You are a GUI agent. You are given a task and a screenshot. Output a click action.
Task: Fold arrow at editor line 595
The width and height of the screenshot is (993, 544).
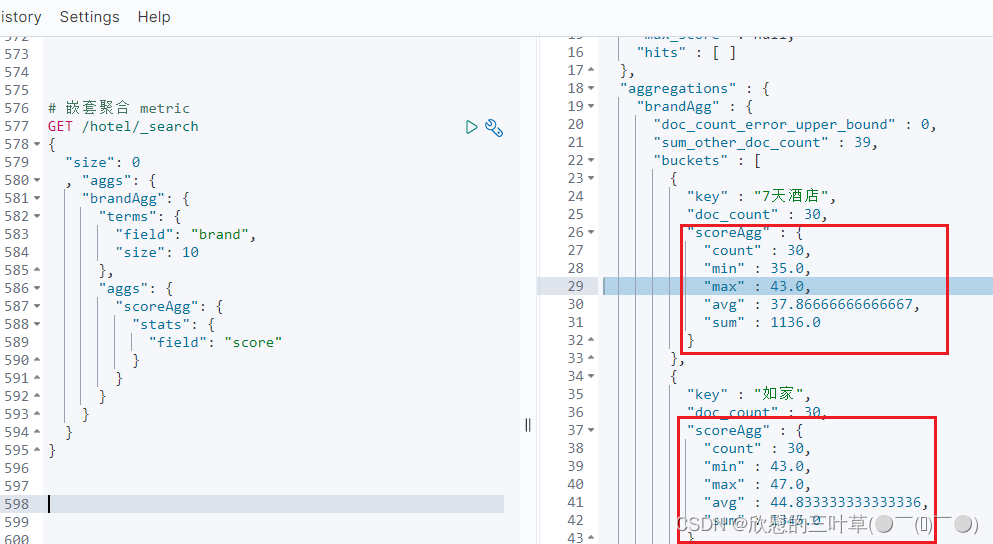[x=37, y=450]
